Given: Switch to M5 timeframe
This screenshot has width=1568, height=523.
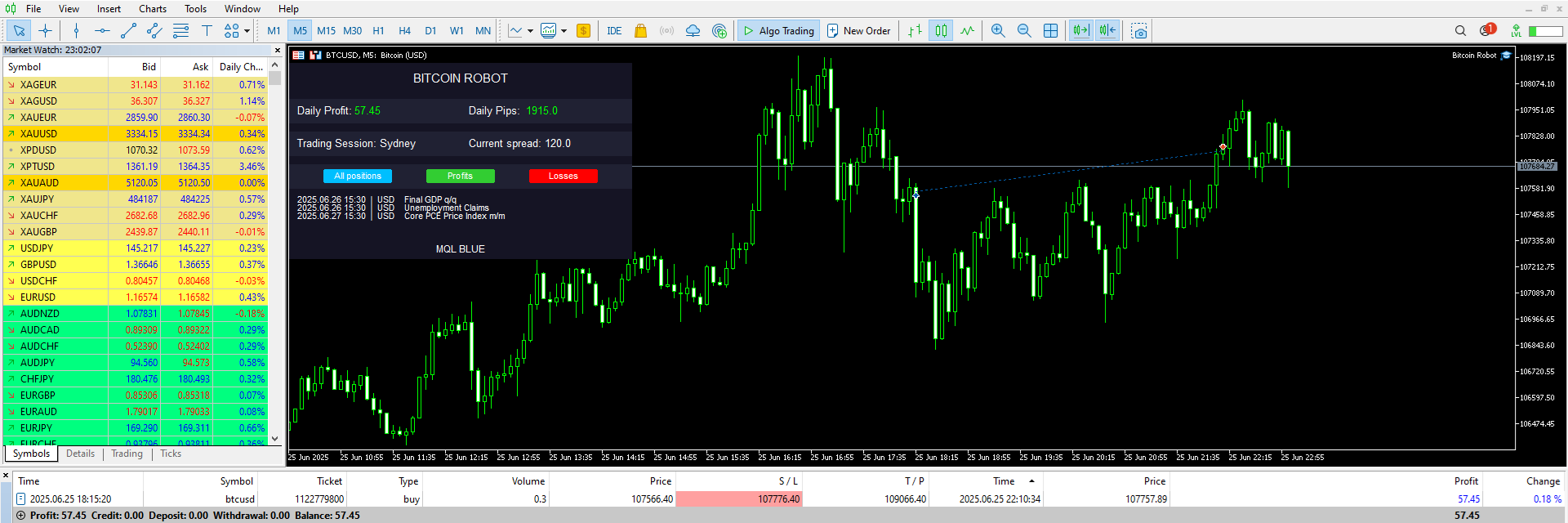Looking at the screenshot, I should click(301, 31).
